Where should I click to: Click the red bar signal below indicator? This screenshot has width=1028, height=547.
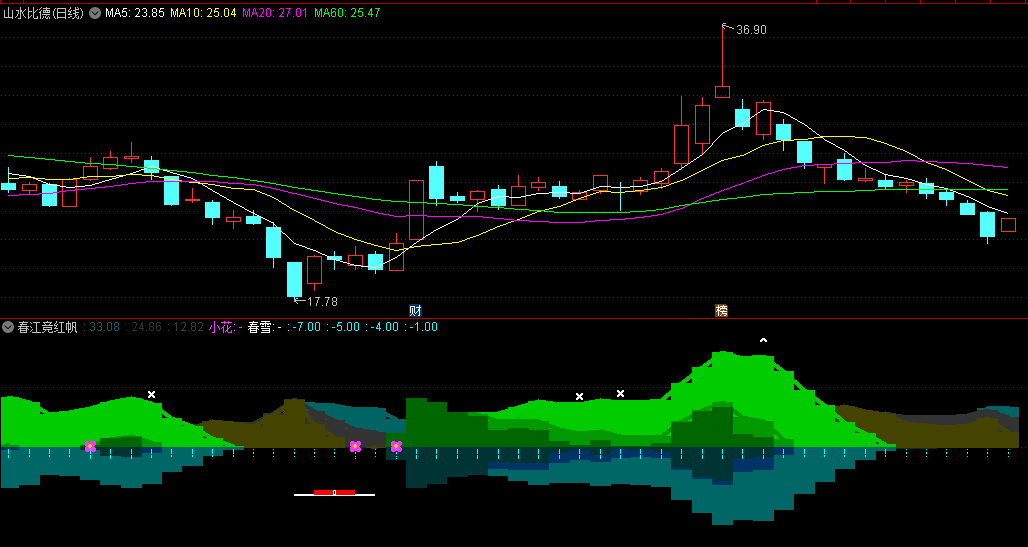pos(334,492)
